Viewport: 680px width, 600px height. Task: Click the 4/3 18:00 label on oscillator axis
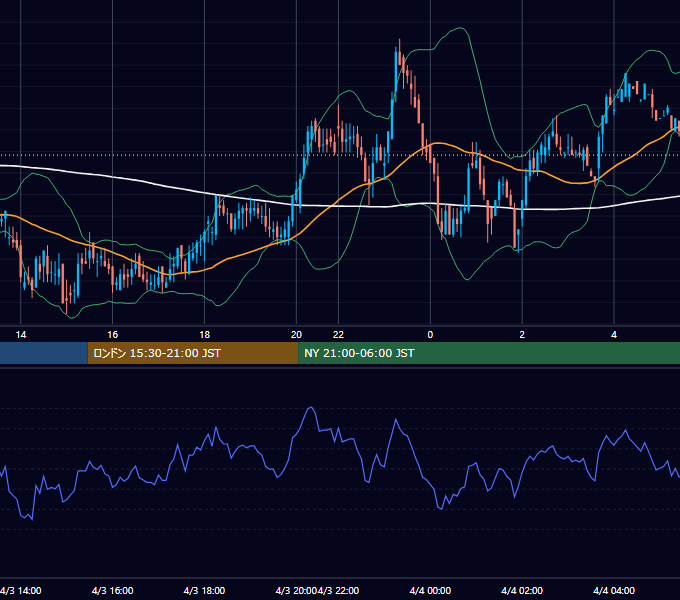(204, 590)
